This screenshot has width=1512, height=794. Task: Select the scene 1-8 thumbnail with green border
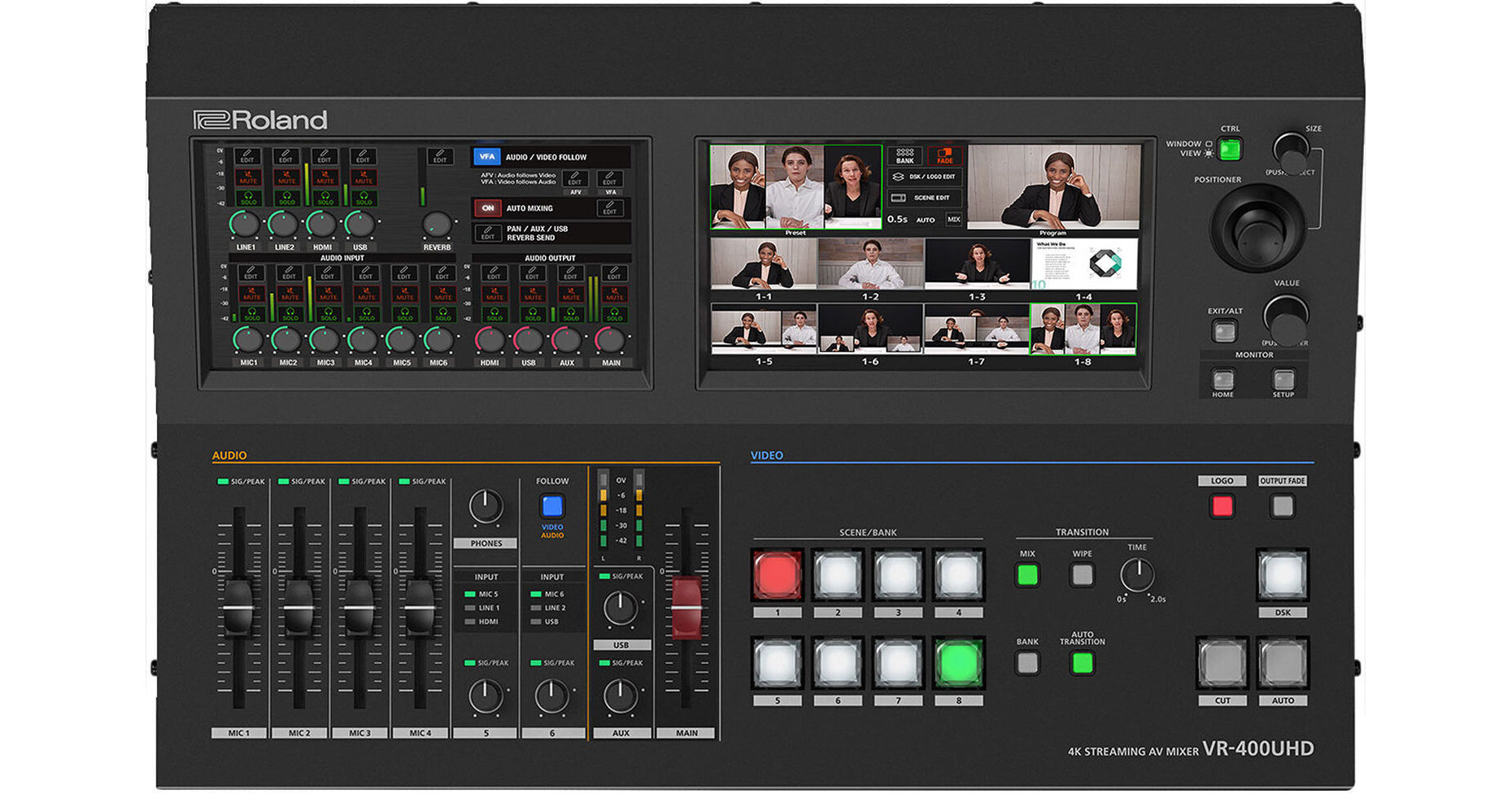(1083, 329)
